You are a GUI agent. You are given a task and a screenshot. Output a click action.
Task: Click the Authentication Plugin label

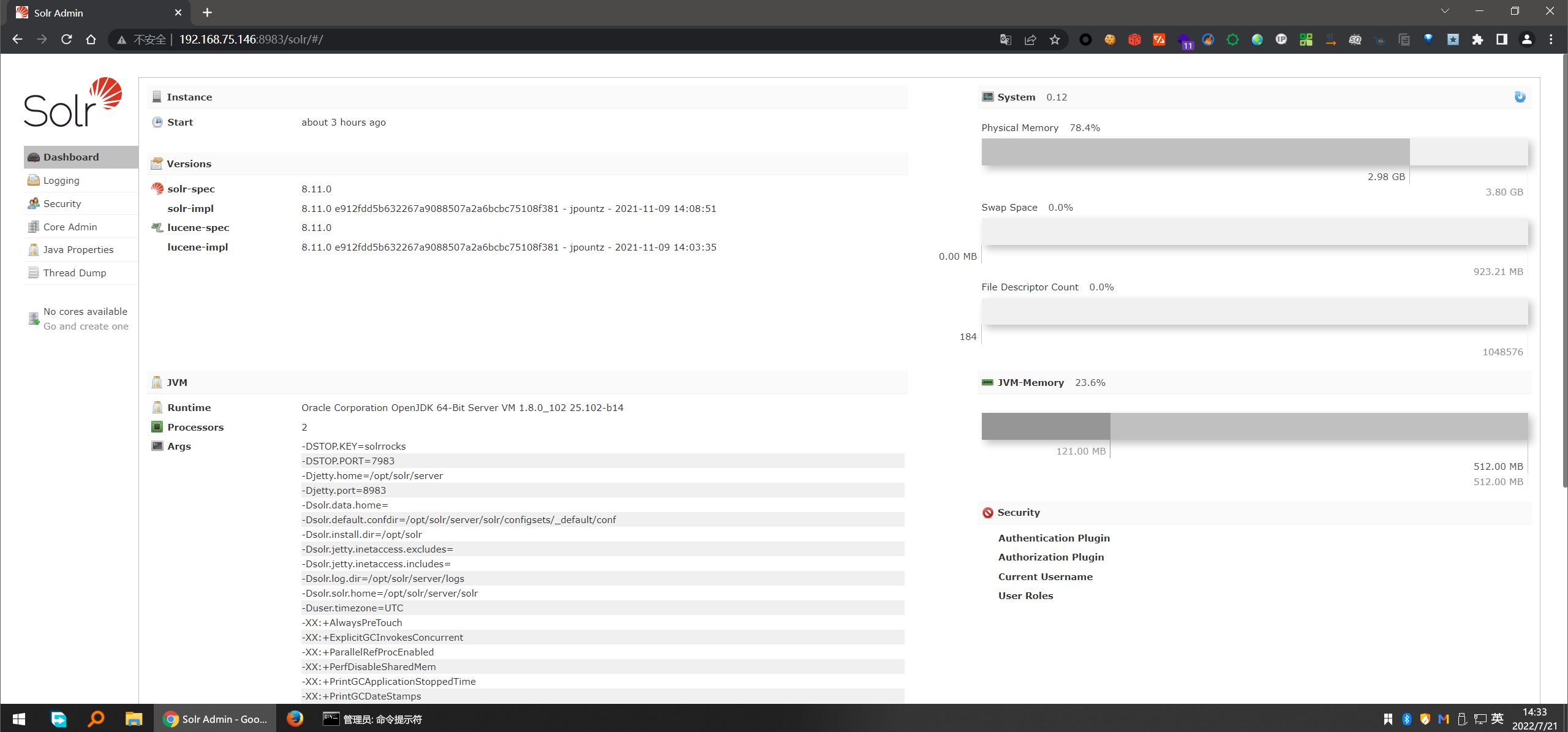point(1053,538)
